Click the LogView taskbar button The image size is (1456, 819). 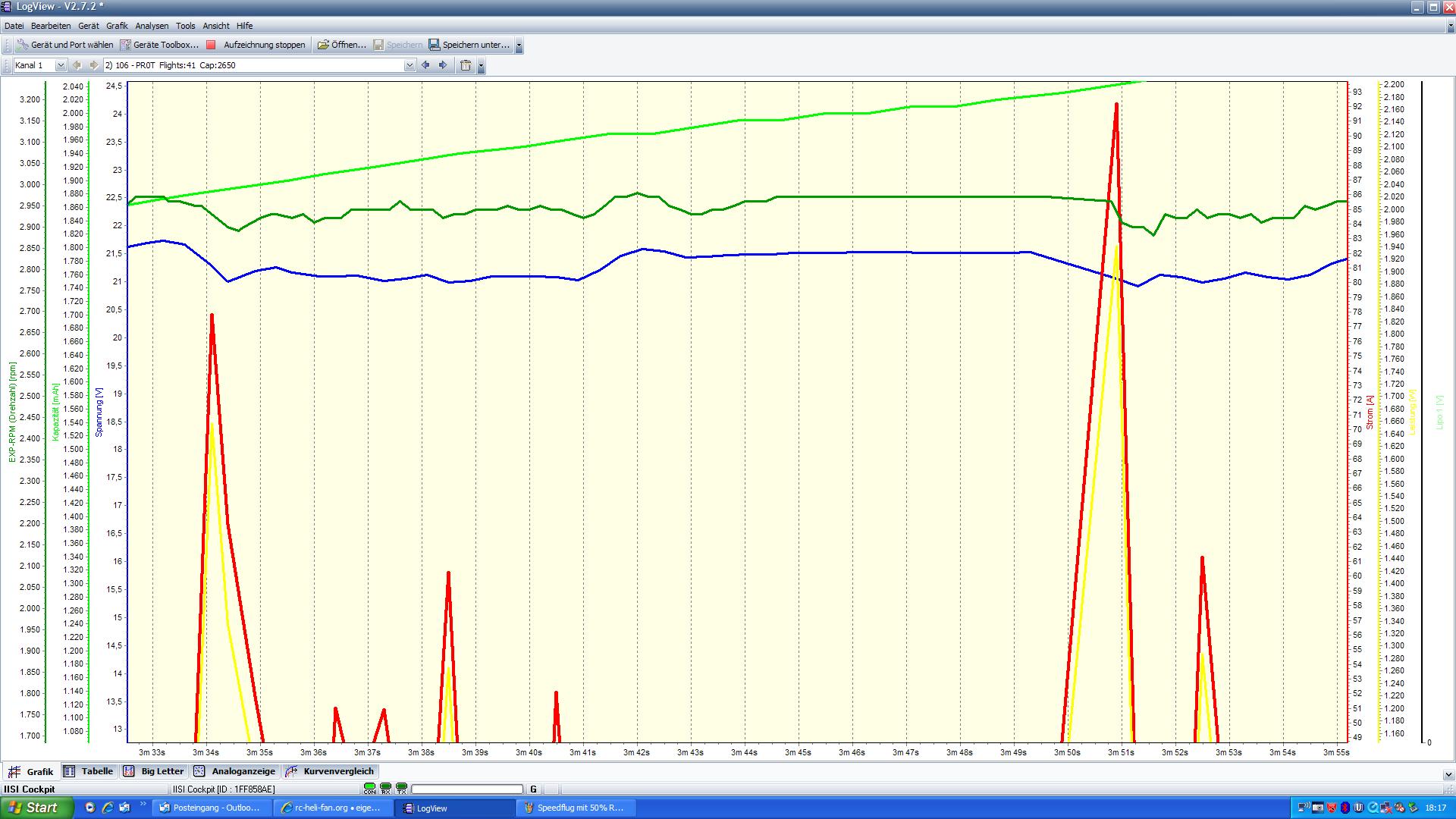455,808
